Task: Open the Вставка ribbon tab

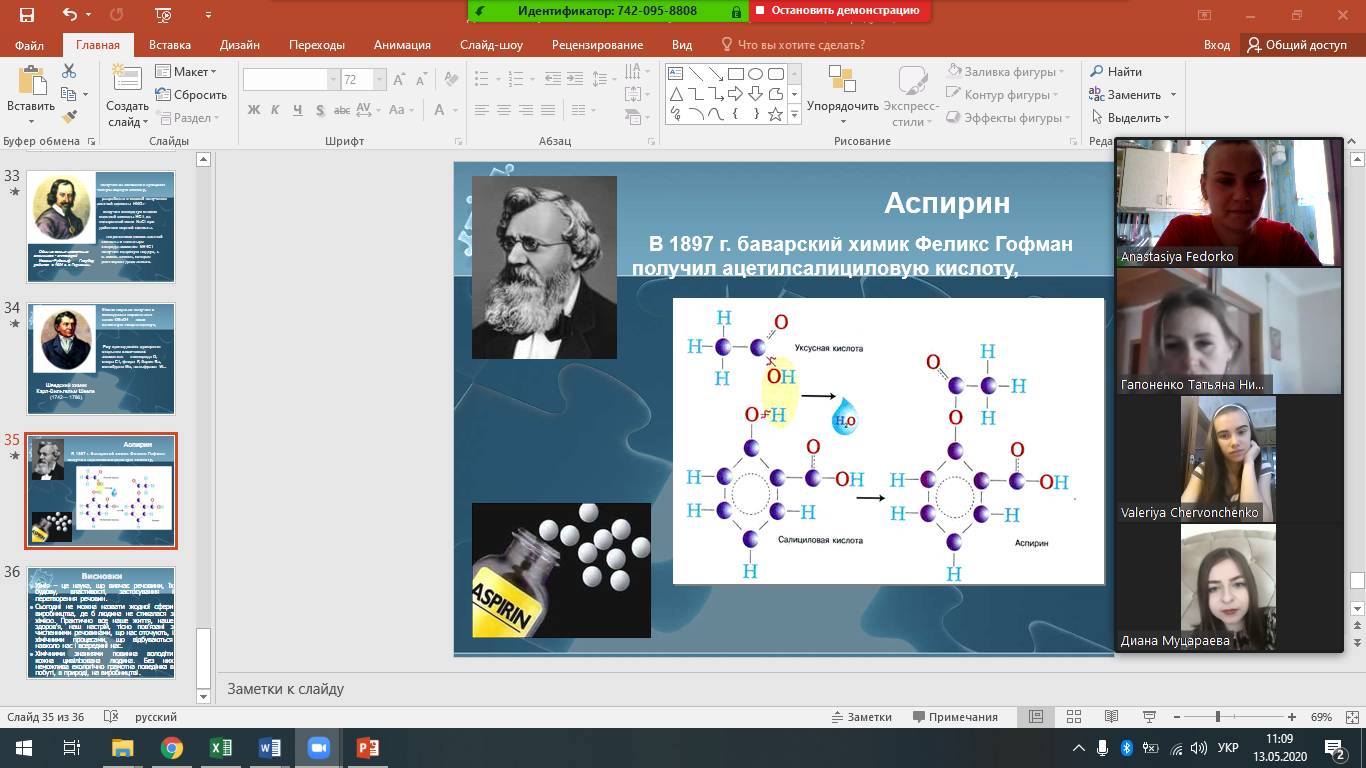Action: pyautogui.click(x=169, y=45)
